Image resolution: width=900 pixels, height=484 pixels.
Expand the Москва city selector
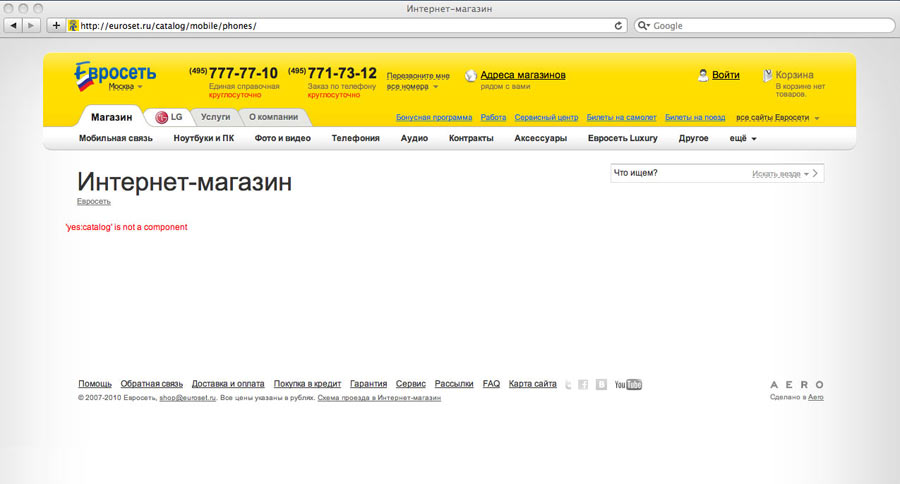pyautogui.click(x=126, y=87)
